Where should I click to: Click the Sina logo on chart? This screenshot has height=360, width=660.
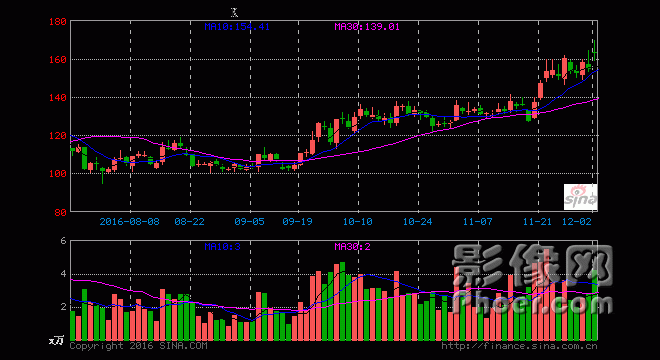tap(580, 197)
